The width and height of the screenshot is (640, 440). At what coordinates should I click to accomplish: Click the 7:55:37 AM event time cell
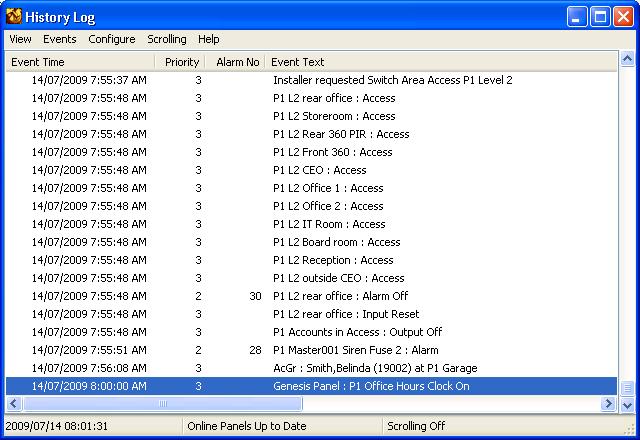[x=89, y=80]
